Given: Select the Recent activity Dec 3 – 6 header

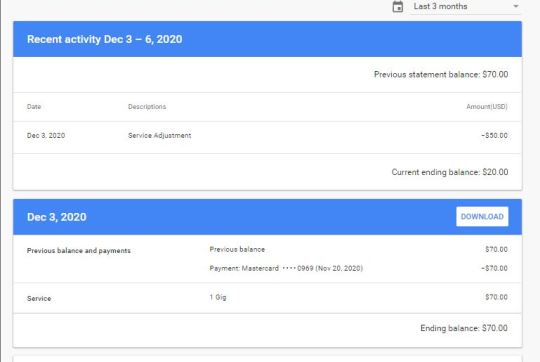Looking at the screenshot, I should 105,39.
